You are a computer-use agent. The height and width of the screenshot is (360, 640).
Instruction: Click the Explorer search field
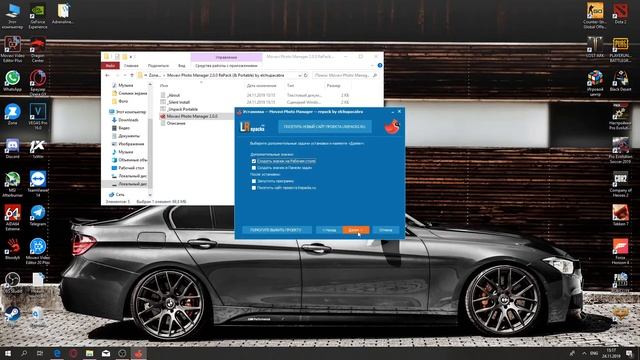tap(345, 76)
